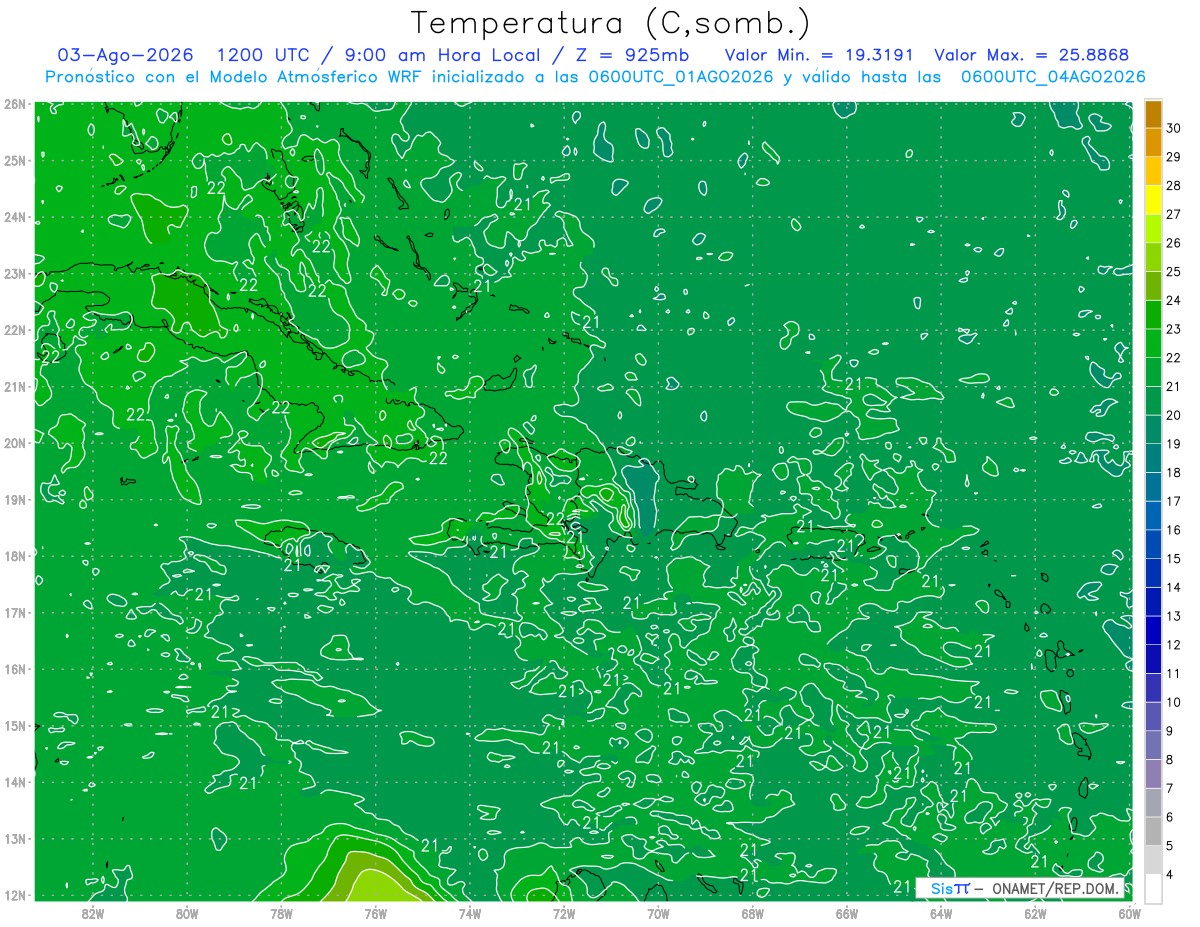Viewport: 1200px width, 927px height.
Task: Click the legend value 12
Action: tap(1173, 645)
